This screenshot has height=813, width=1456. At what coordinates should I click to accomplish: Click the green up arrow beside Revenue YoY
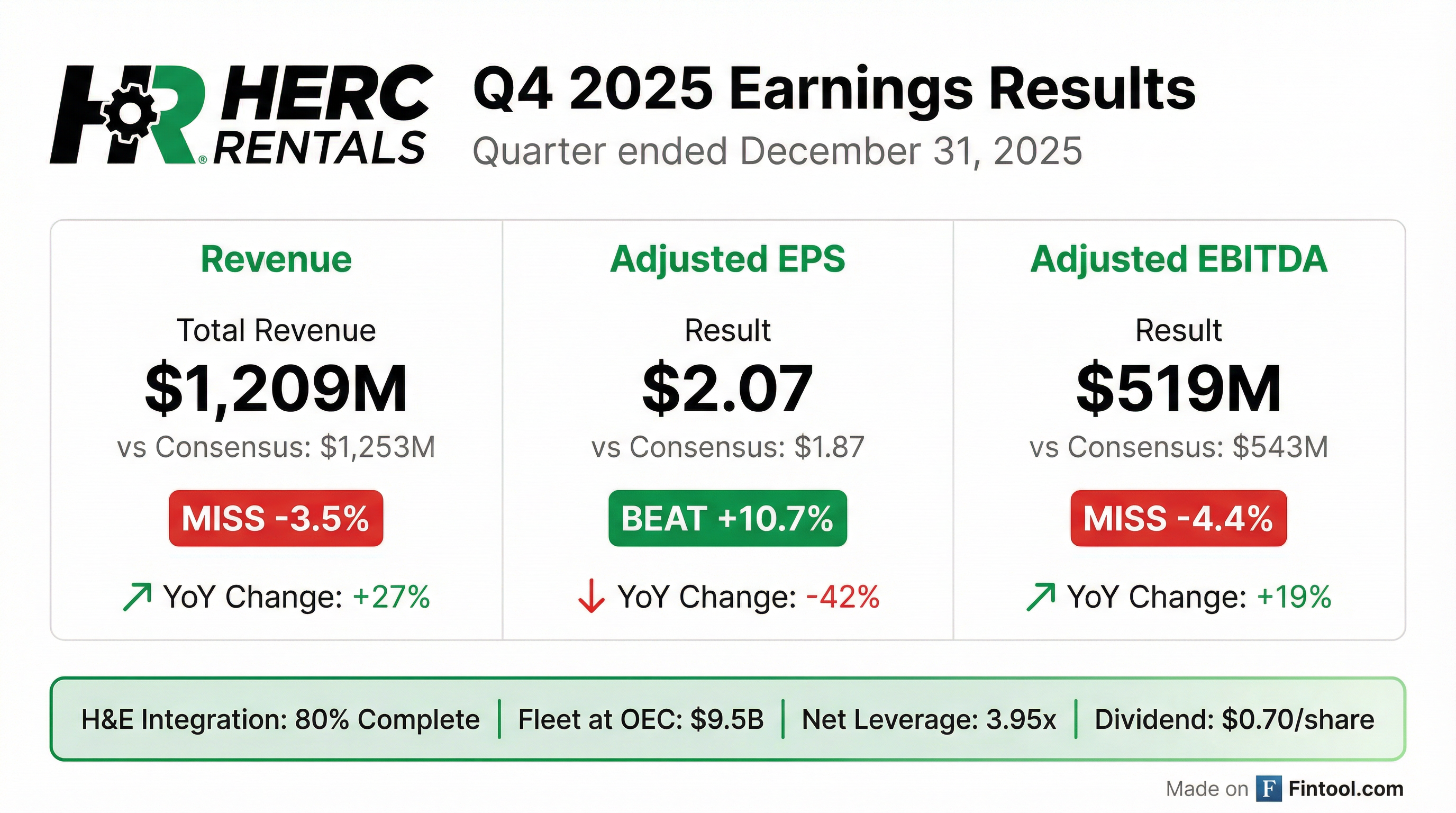click(138, 597)
